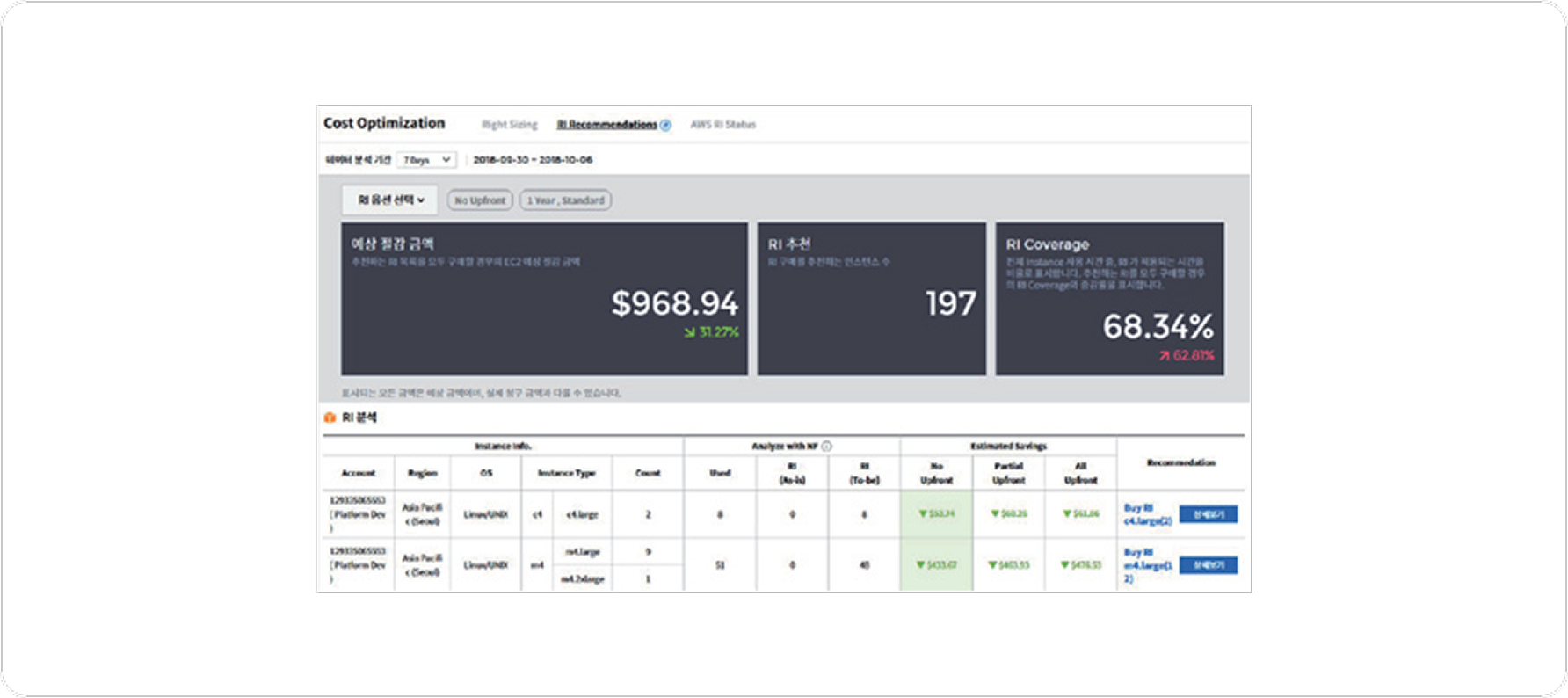The height and width of the screenshot is (698, 1568).
Task: Click the red up-arrow 62.81% indicator
Action: coord(1186,356)
